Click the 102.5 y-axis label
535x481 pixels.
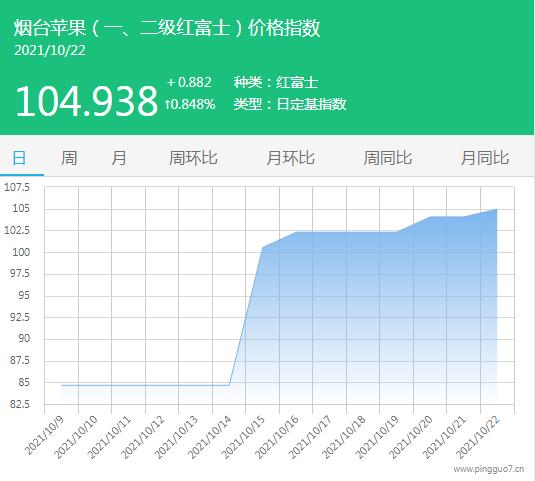(x=17, y=230)
